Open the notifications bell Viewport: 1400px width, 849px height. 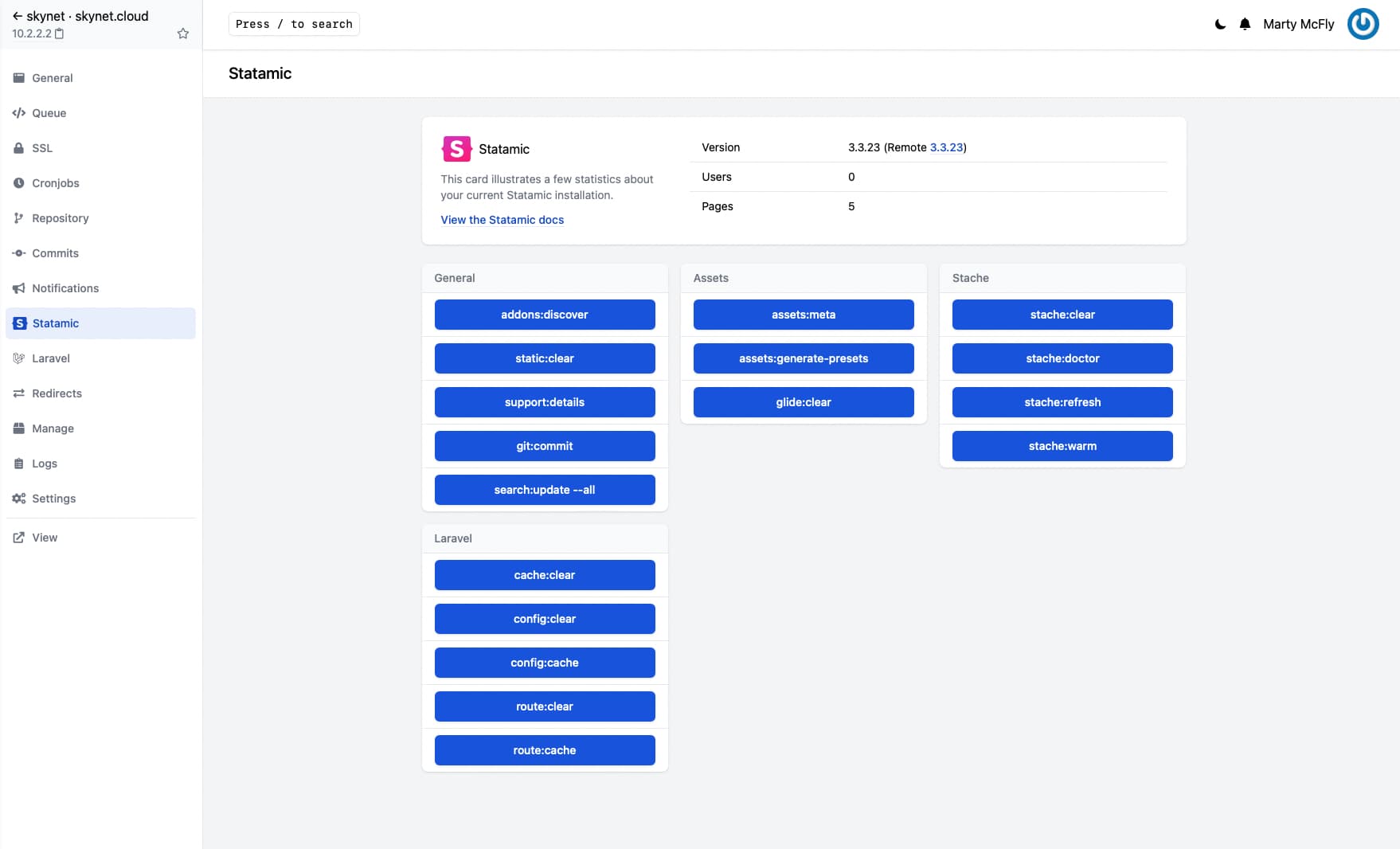[x=1245, y=24]
